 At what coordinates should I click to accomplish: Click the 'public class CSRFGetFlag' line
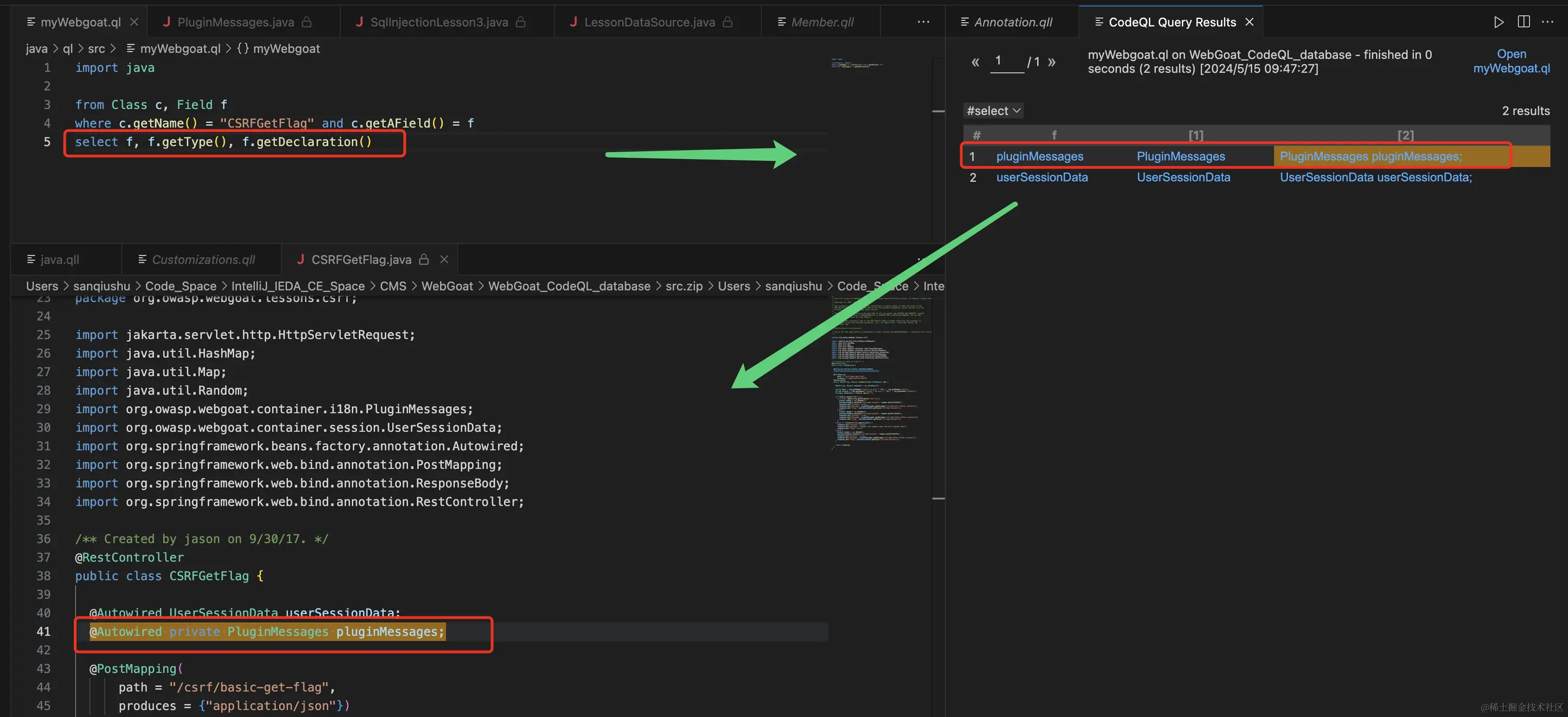click(169, 576)
